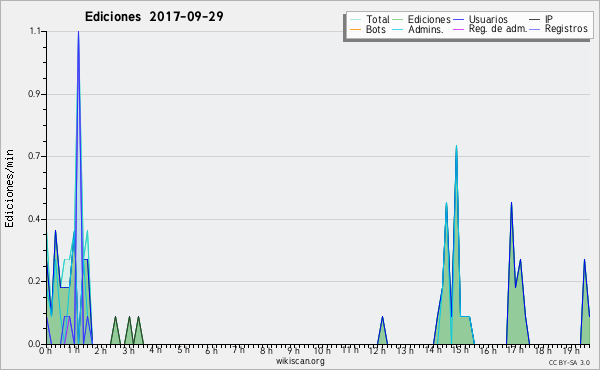This screenshot has width=600, height=370.
Task: Select the "IP" legend label
Action: coord(549,19)
